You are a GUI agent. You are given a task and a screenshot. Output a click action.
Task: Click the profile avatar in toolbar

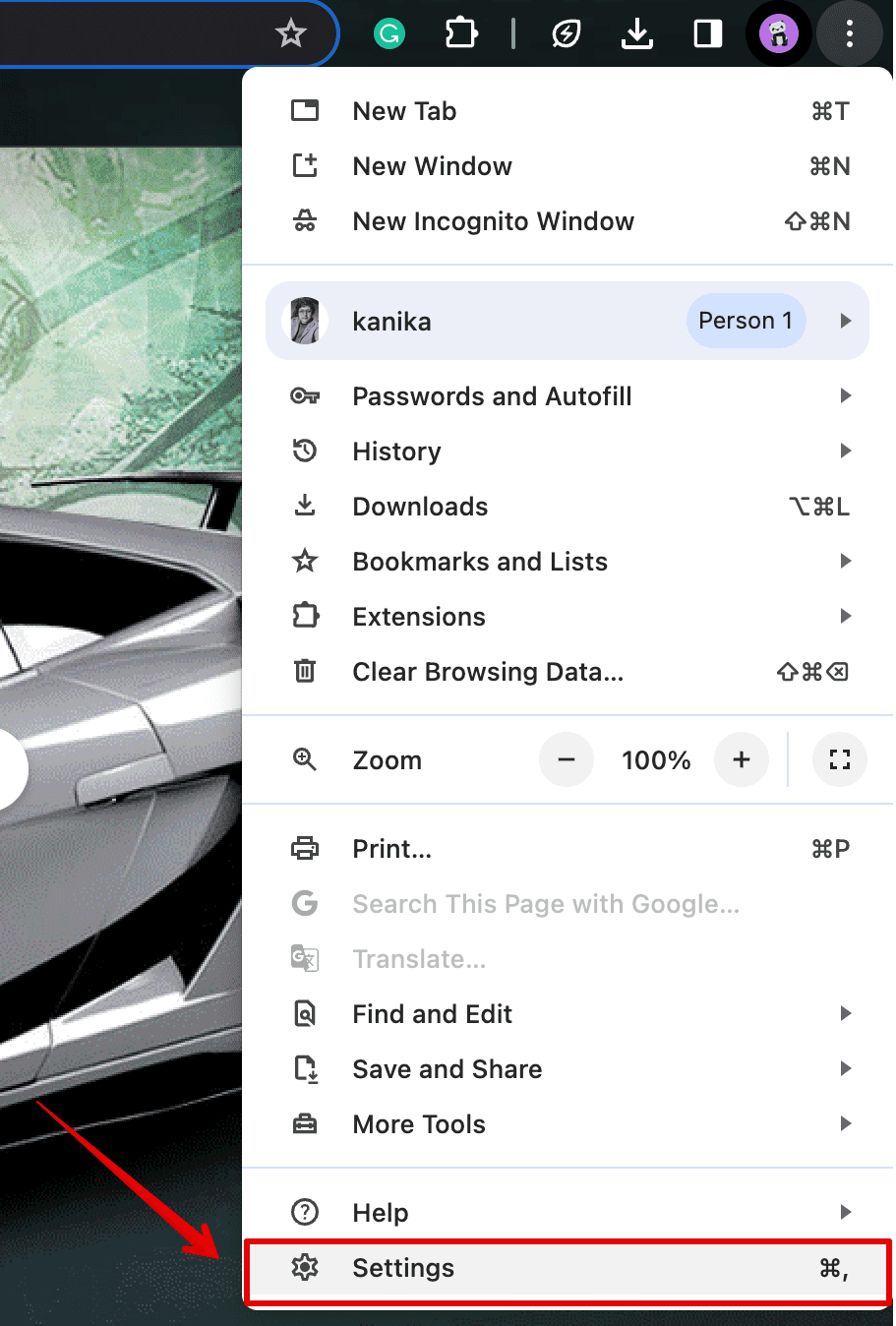pyautogui.click(x=778, y=34)
